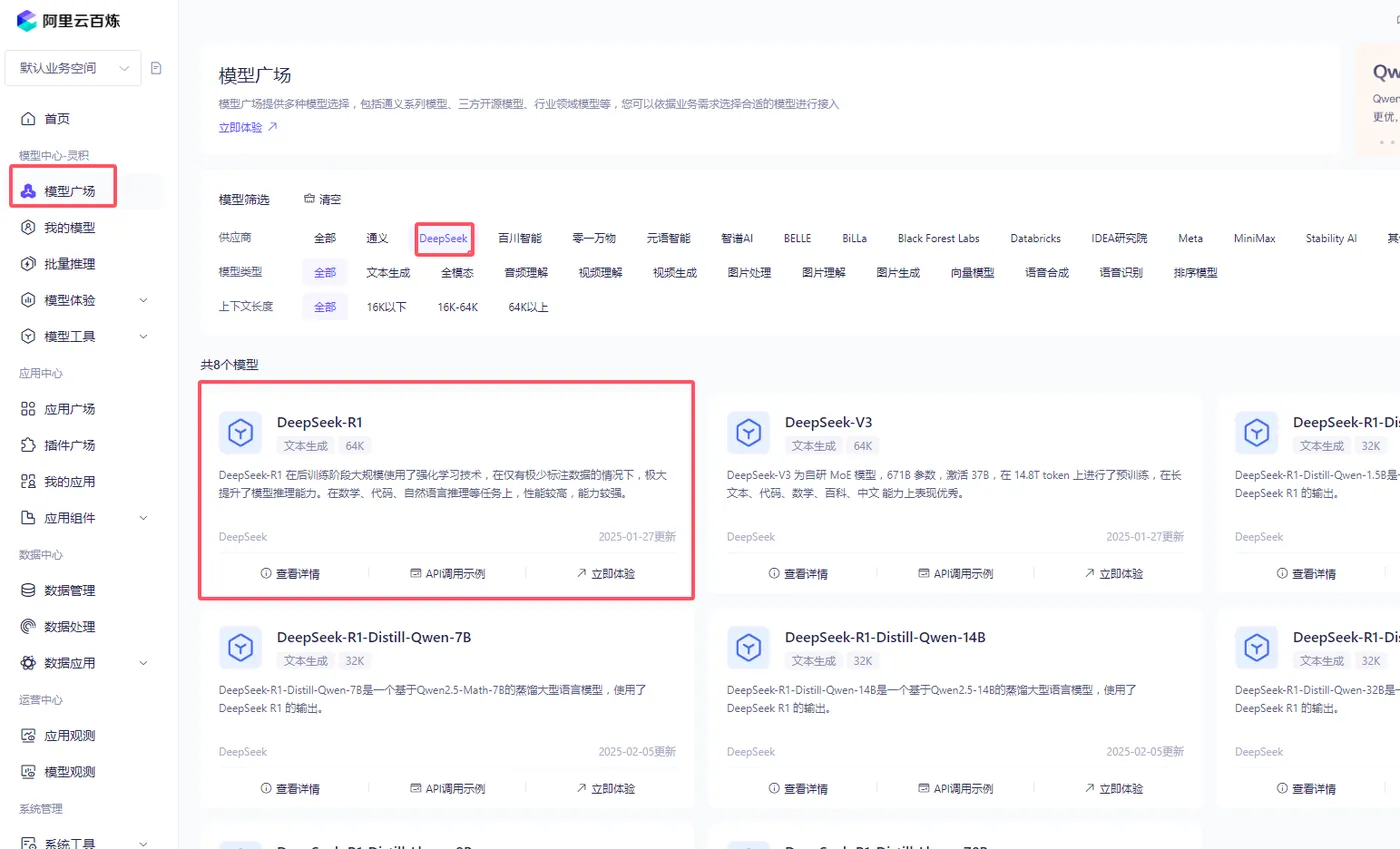Filter suppliers by Black Forest Labs

click(x=939, y=238)
